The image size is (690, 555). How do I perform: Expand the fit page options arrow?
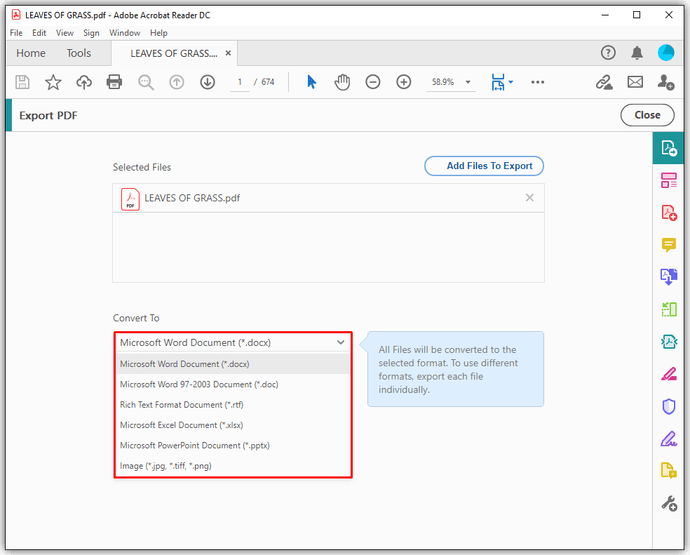pyautogui.click(x=510, y=82)
